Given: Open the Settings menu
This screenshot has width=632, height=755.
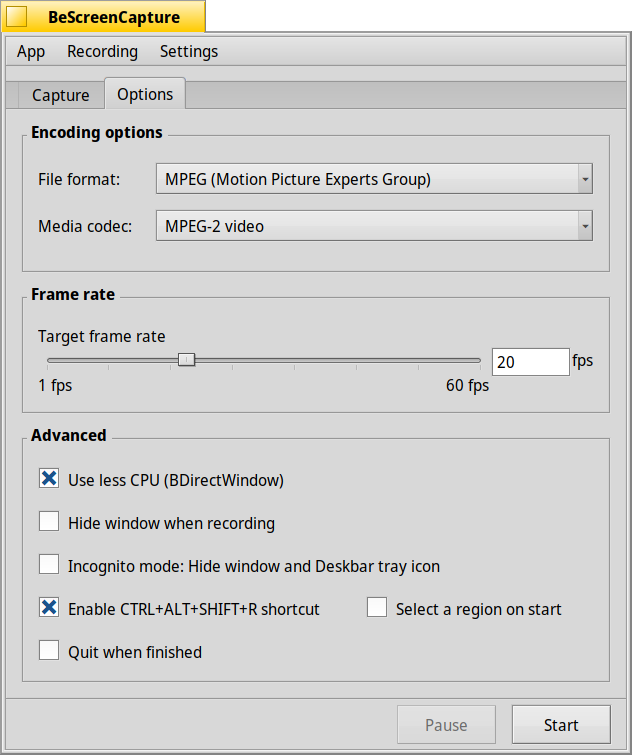Looking at the screenshot, I should pyautogui.click(x=189, y=52).
